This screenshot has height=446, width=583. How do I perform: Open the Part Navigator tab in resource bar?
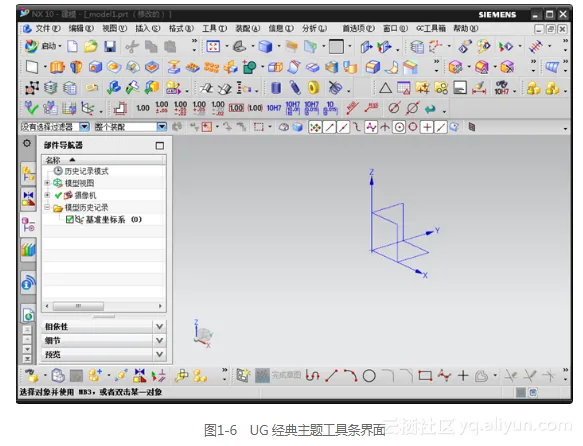[x=28, y=225]
